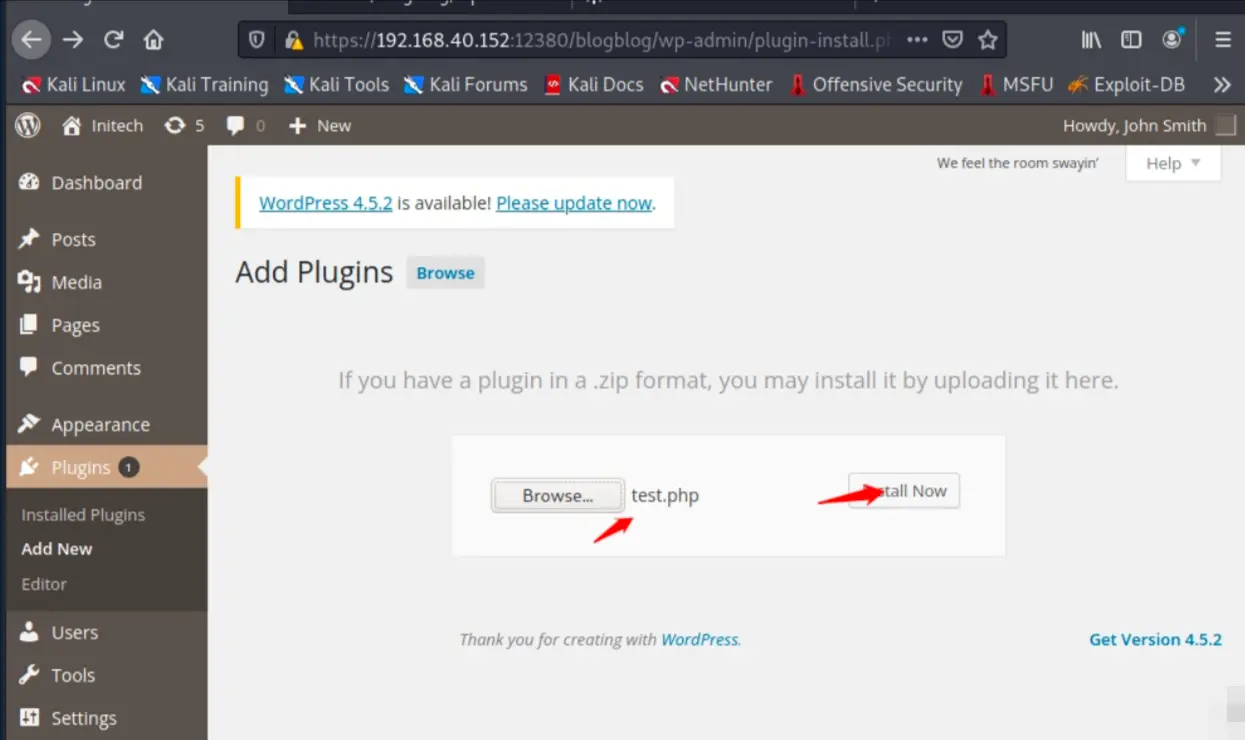The width and height of the screenshot is (1245, 740).
Task: Click the test.php selected file name
Action: (x=665, y=496)
